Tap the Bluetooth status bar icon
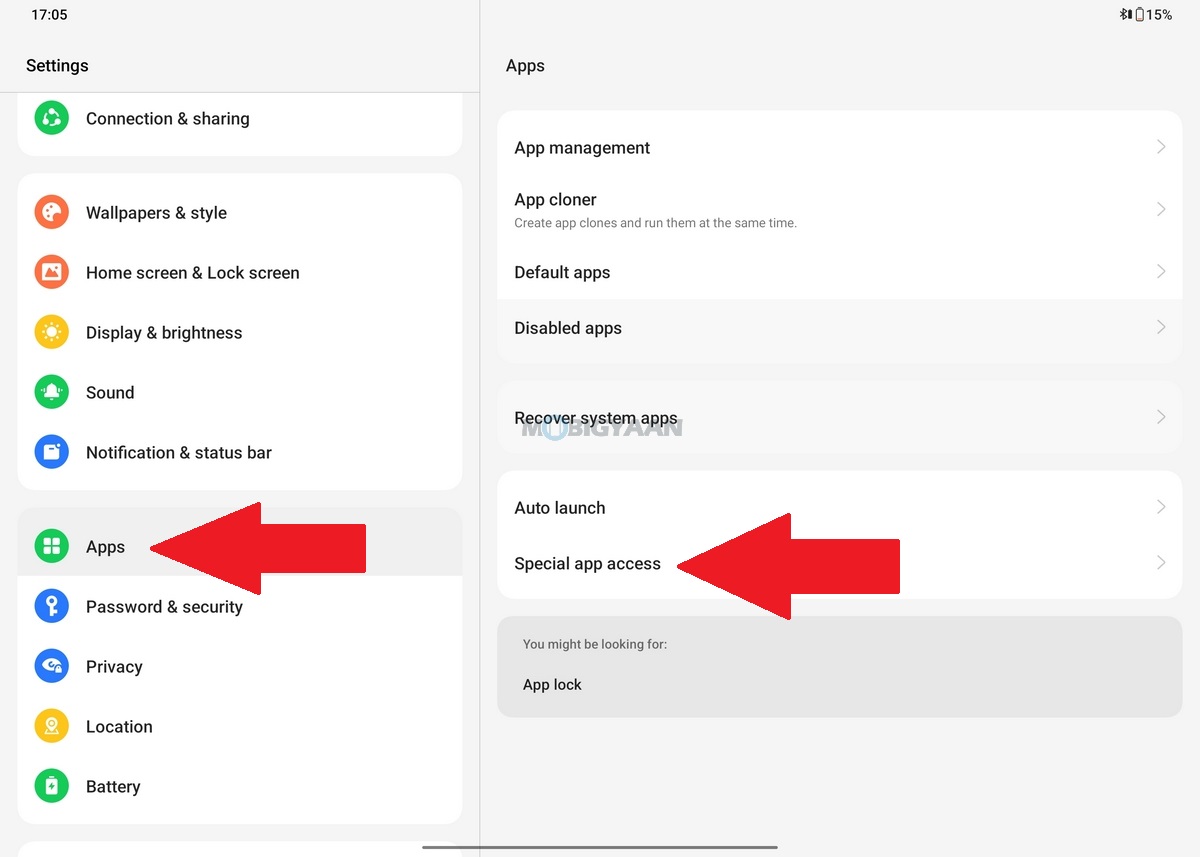 (1125, 15)
